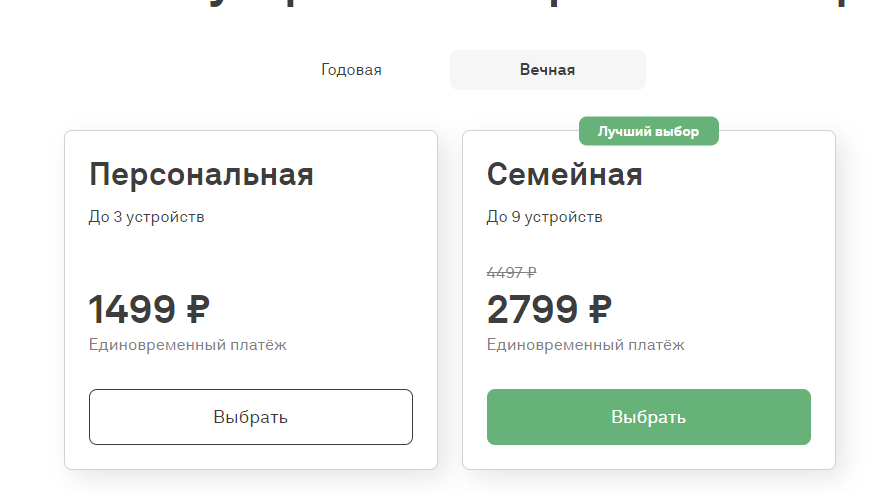Click Единовременный платёж under the 1499 price
This screenshot has width=882, height=493.
[187, 345]
